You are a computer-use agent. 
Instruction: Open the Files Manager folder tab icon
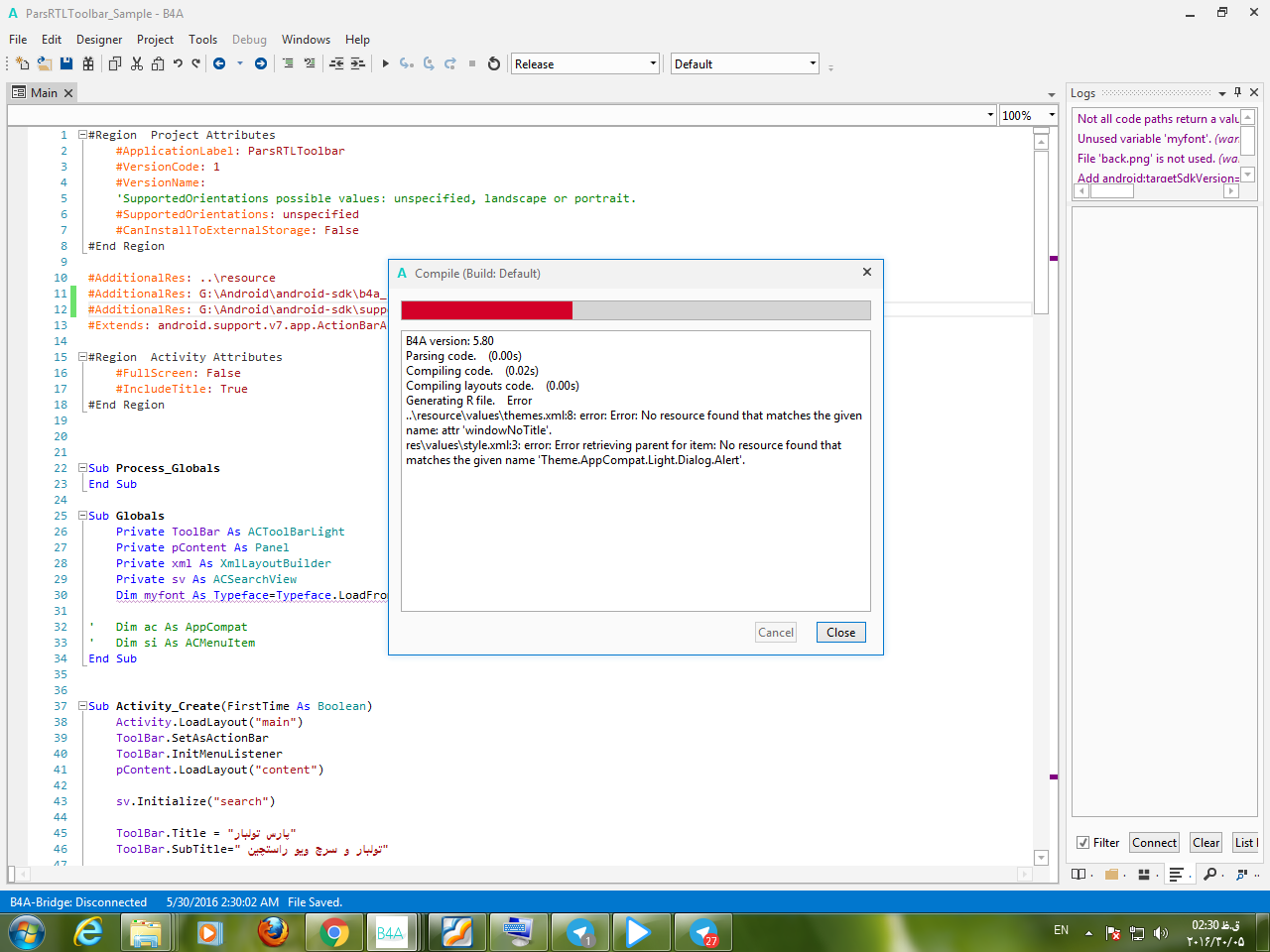(x=1112, y=874)
